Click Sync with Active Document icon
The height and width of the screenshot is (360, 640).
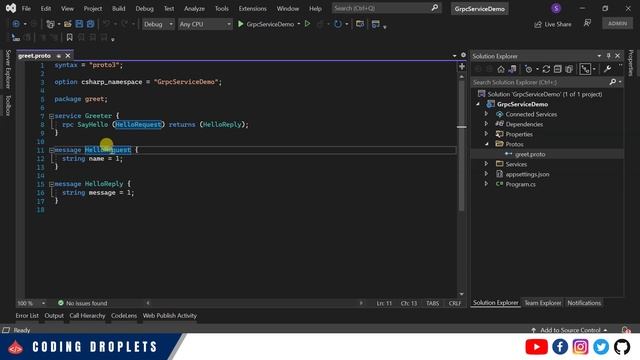tap(546, 69)
